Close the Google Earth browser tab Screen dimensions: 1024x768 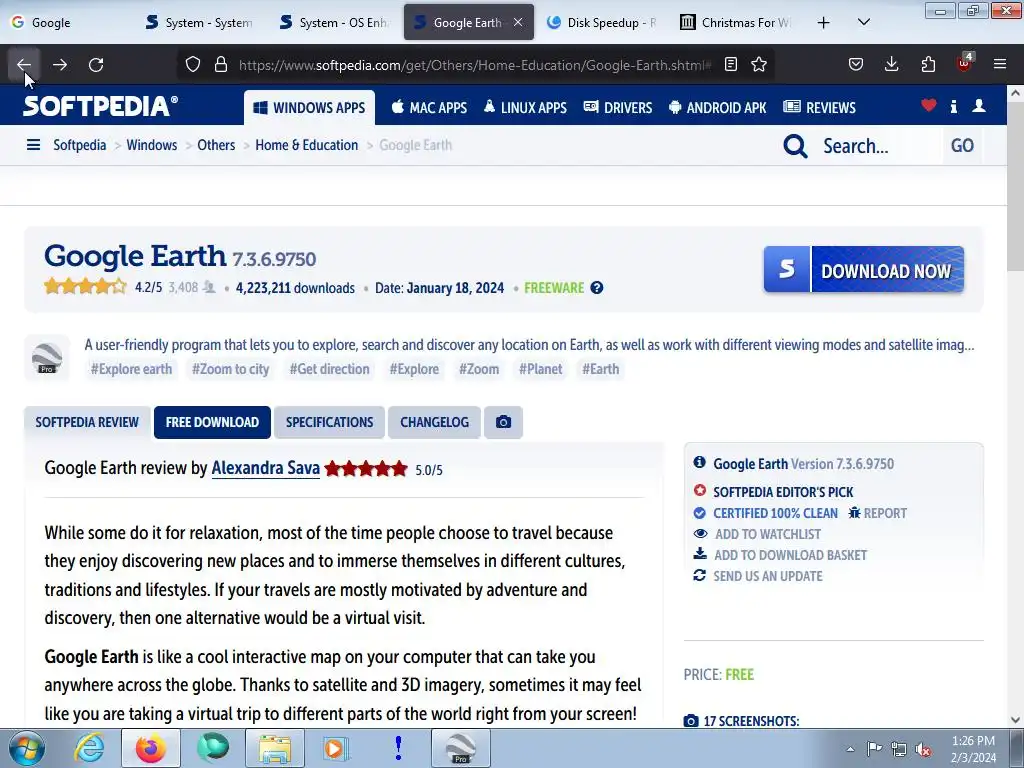(x=518, y=22)
